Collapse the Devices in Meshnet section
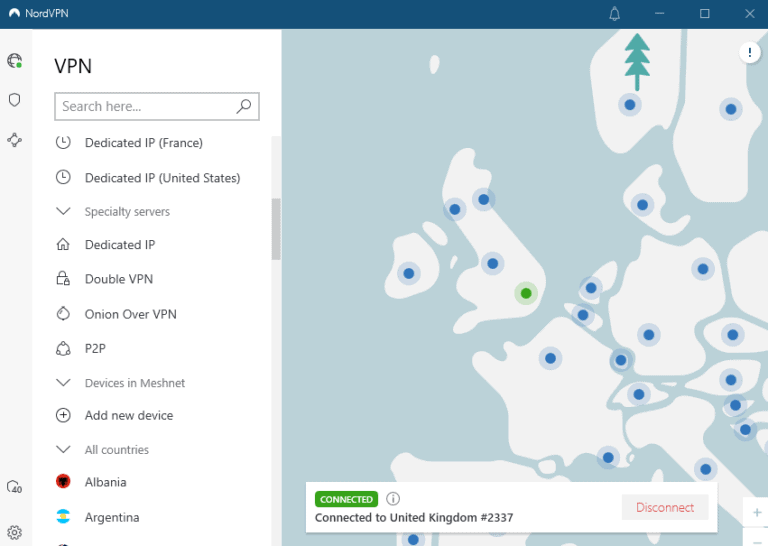 64,383
